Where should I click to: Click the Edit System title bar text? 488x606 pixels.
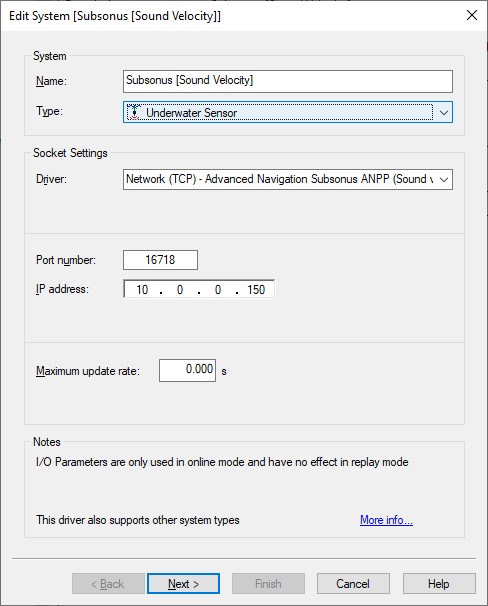115,16
